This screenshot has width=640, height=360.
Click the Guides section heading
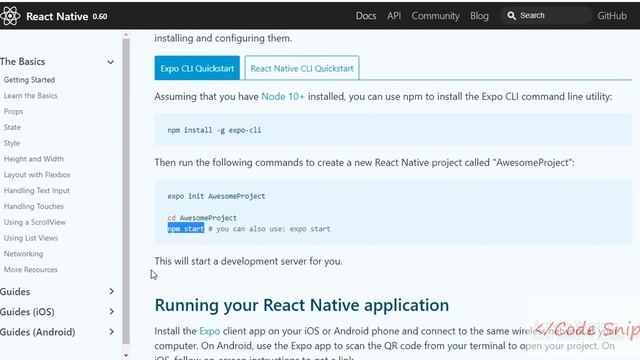[15, 291]
